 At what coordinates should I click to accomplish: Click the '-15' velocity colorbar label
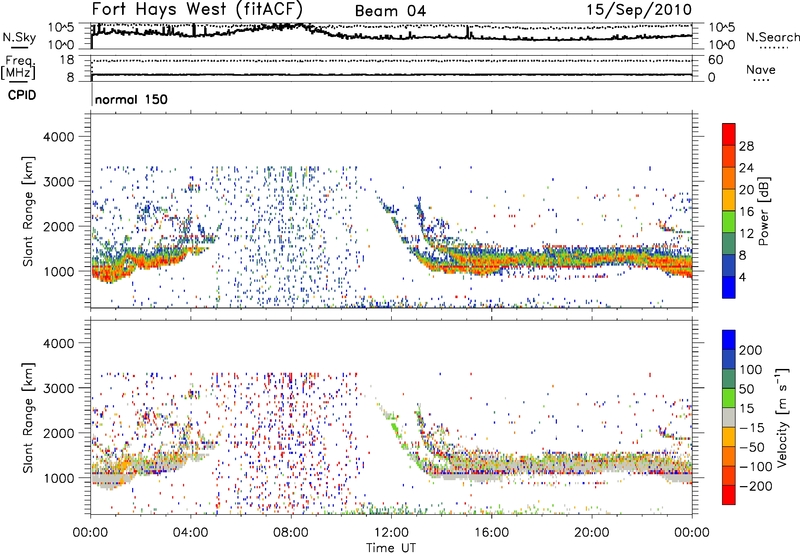coord(752,428)
